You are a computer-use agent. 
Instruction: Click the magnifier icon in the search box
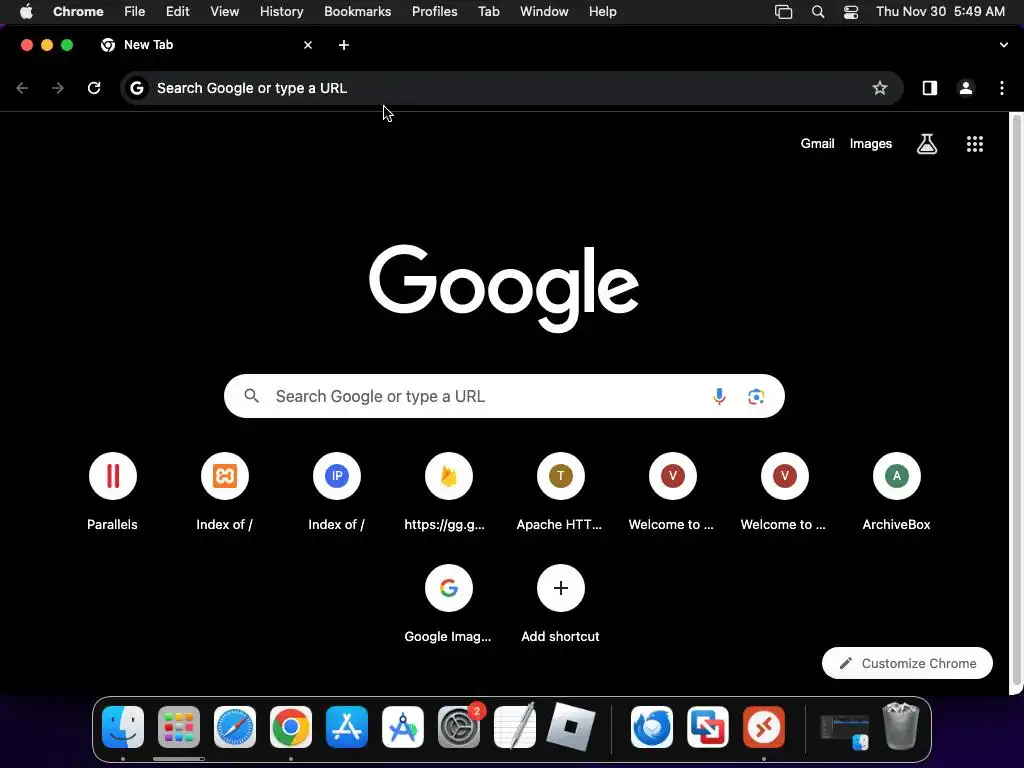pyautogui.click(x=251, y=396)
